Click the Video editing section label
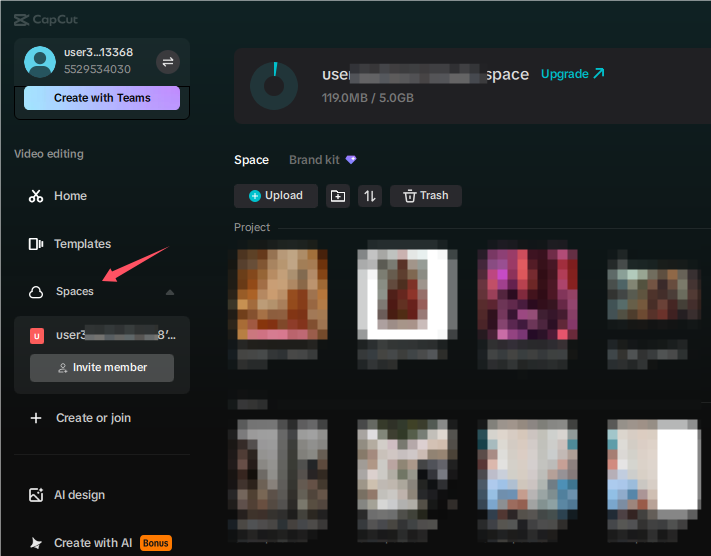The width and height of the screenshot is (711, 556). coord(49,154)
